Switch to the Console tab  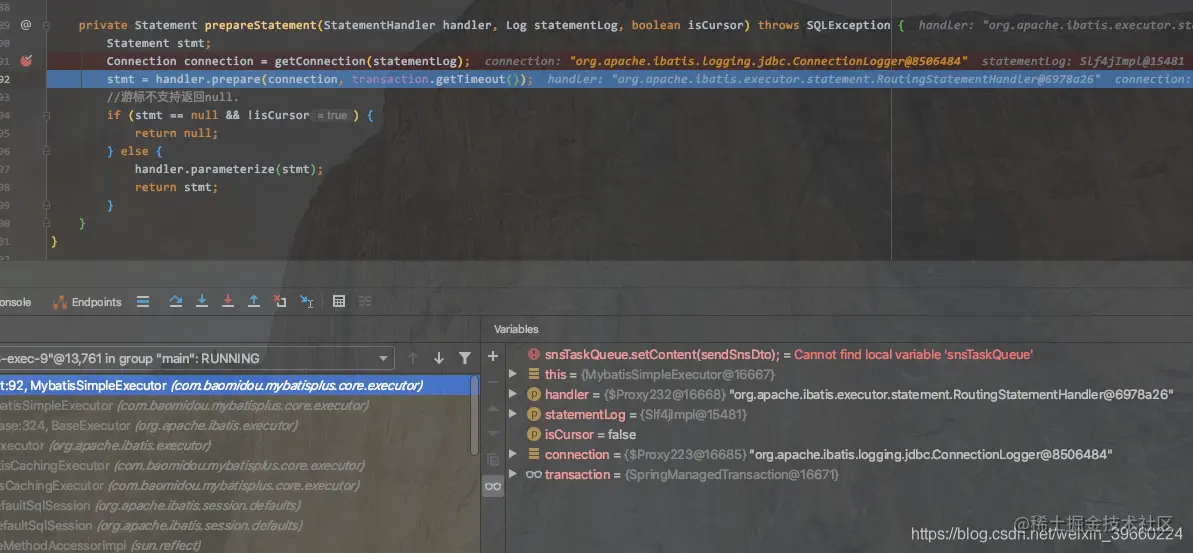(x=14, y=302)
